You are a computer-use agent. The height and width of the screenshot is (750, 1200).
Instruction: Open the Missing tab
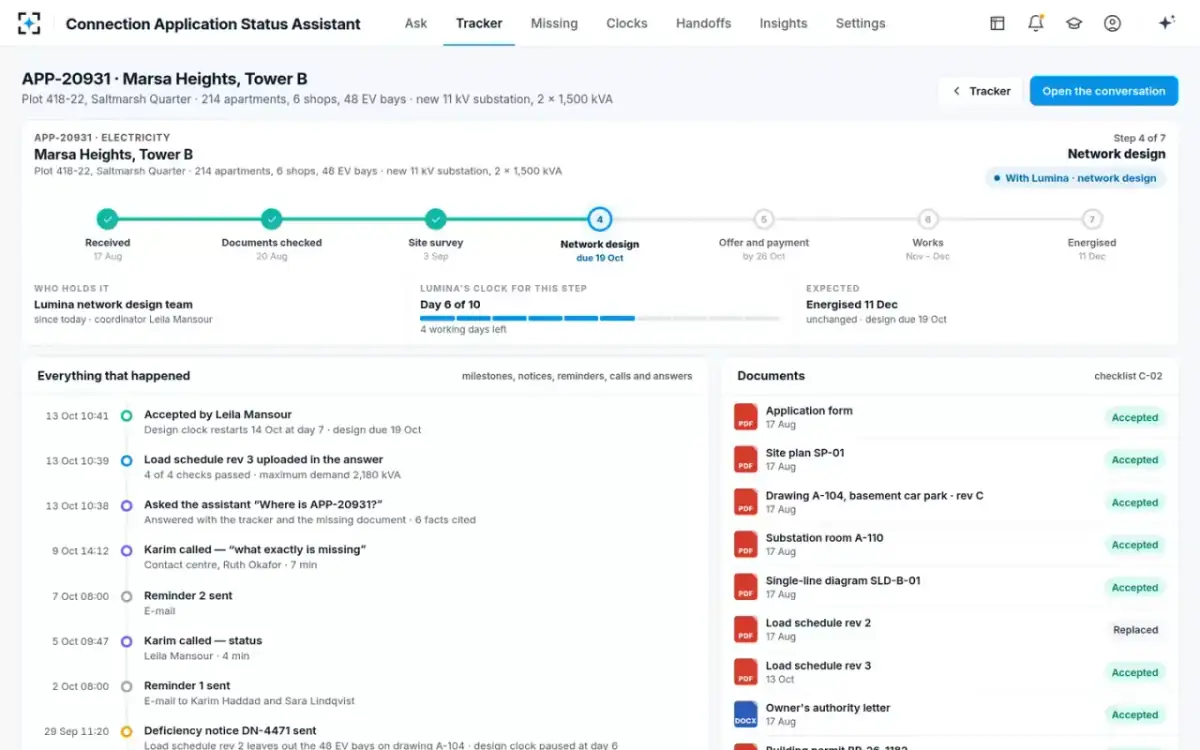(x=554, y=23)
